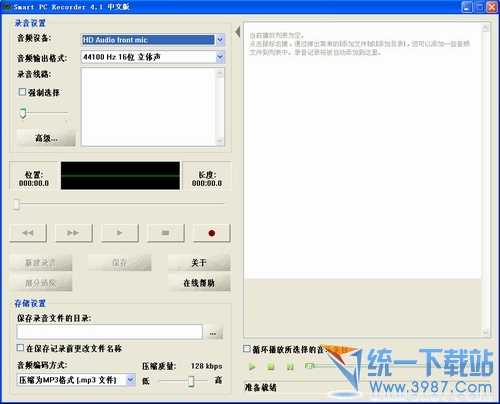
Task: Click the 位置 000:00.0 readout
Action: 34,179
